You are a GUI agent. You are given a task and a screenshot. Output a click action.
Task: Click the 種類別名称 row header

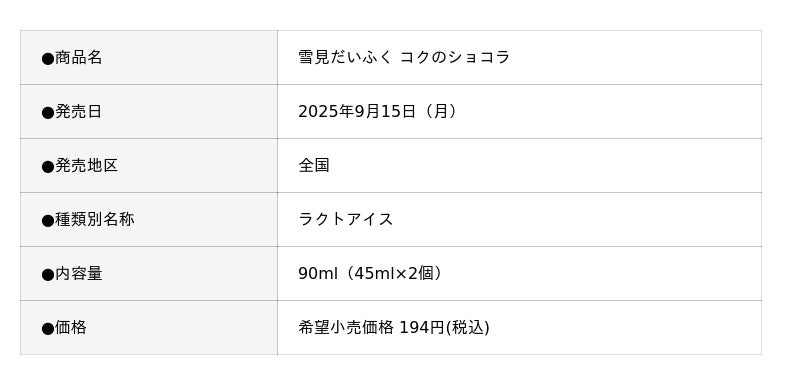149,220
